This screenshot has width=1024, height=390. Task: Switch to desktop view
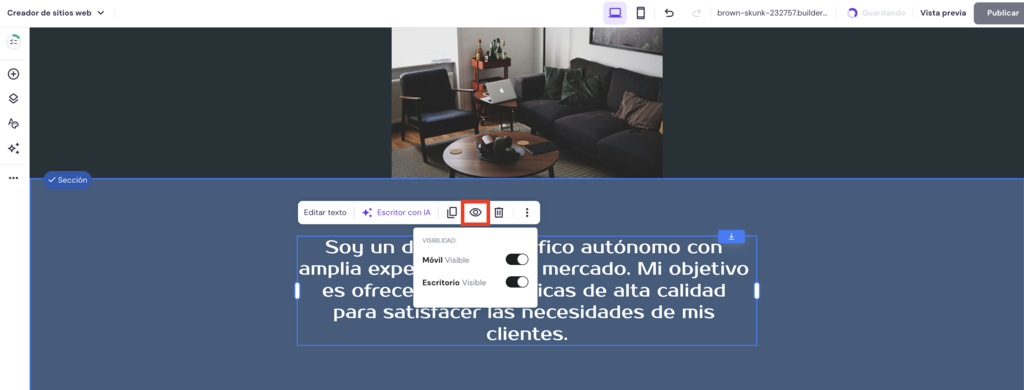click(x=615, y=13)
